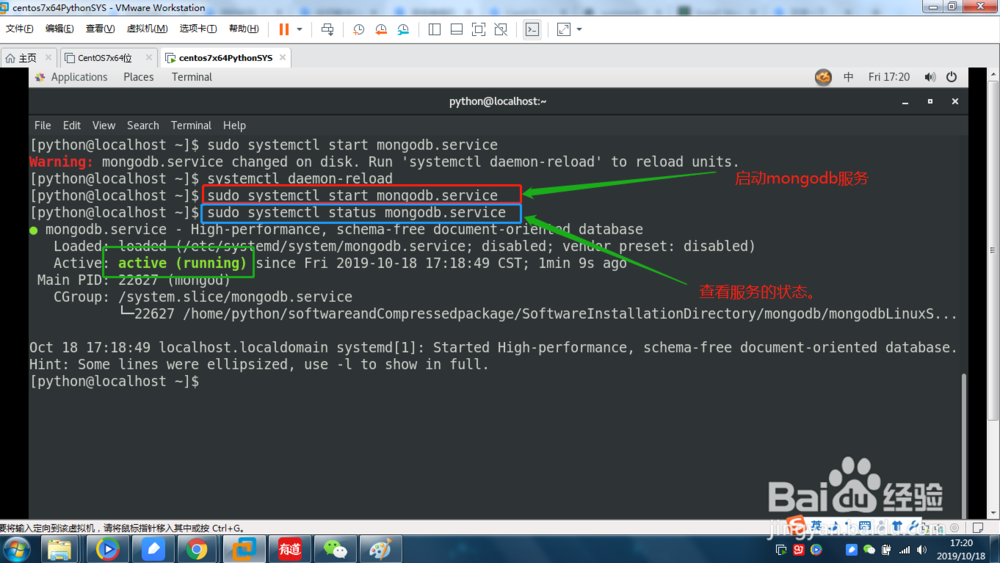Viewport: 1000px width, 563px height.
Task: Open the 查看(V) menu
Action: point(100,29)
